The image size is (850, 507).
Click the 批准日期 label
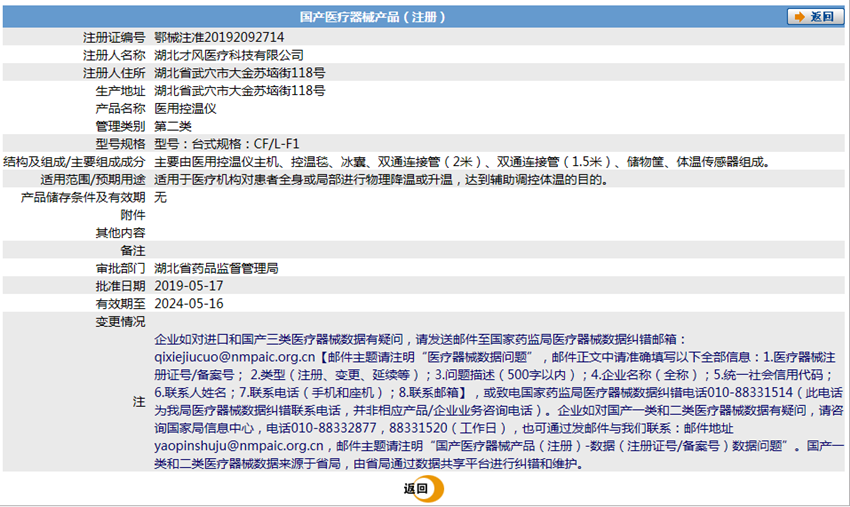pos(120,286)
